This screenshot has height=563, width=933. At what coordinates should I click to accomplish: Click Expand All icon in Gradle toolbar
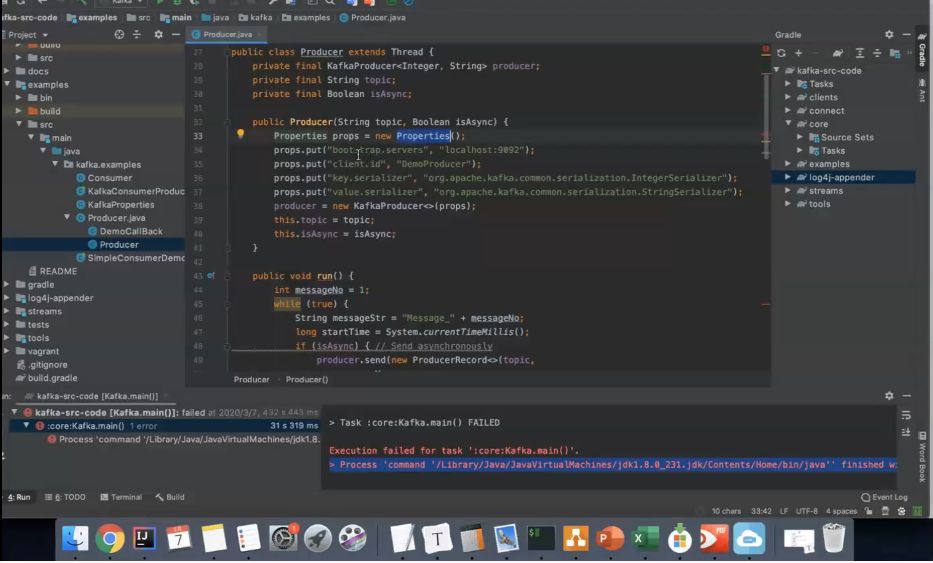(859, 53)
